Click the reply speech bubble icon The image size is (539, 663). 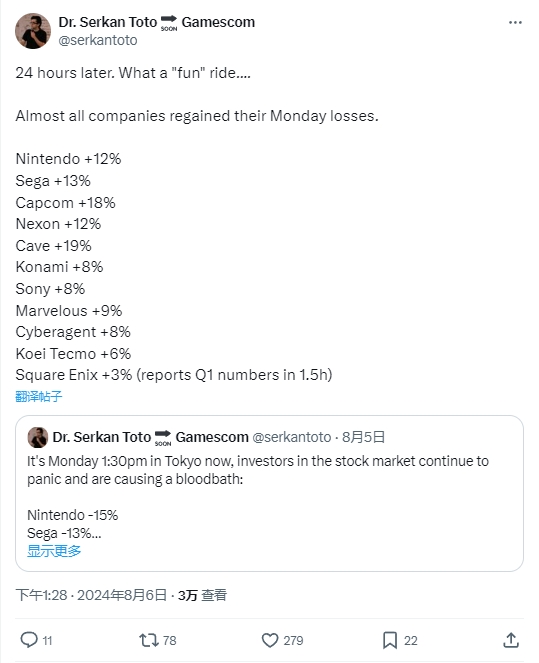(x=29, y=640)
